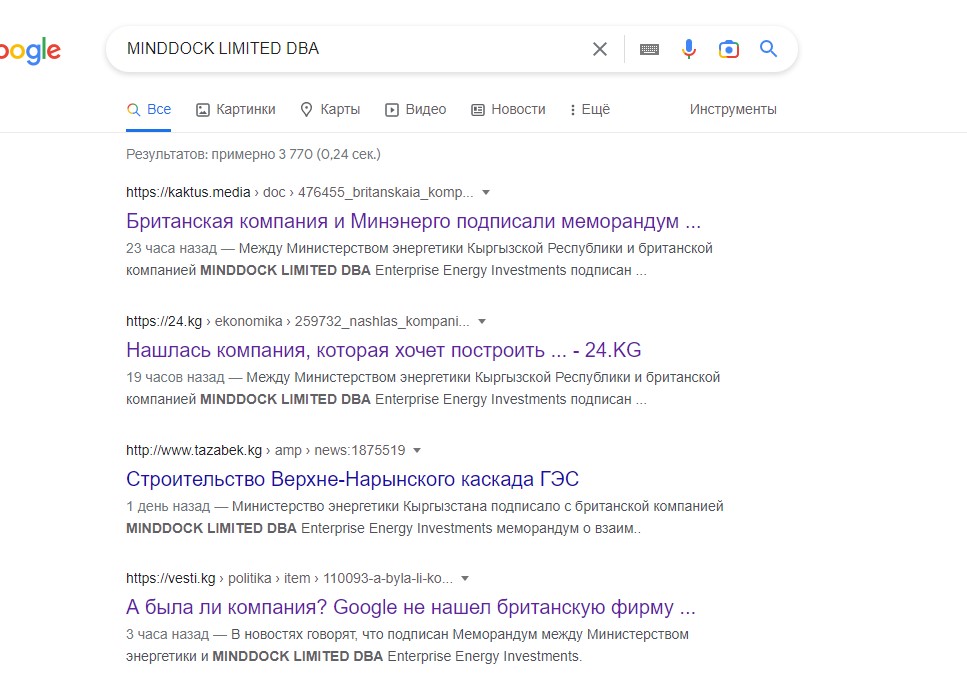The width and height of the screenshot is (967, 691).
Task: Start voice search with microphone icon
Action: coord(689,49)
